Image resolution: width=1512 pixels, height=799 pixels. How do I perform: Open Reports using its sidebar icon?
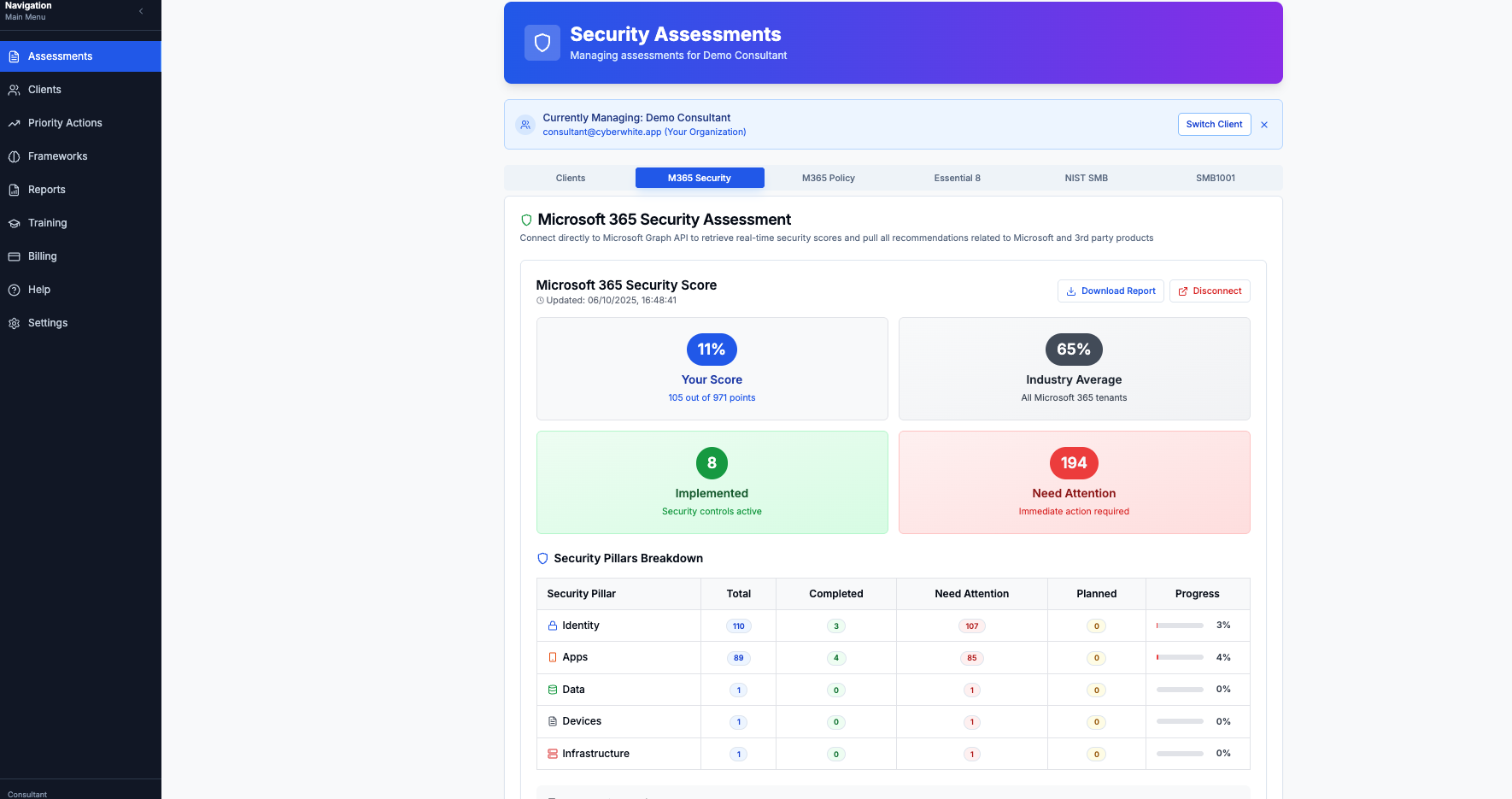tap(14, 190)
